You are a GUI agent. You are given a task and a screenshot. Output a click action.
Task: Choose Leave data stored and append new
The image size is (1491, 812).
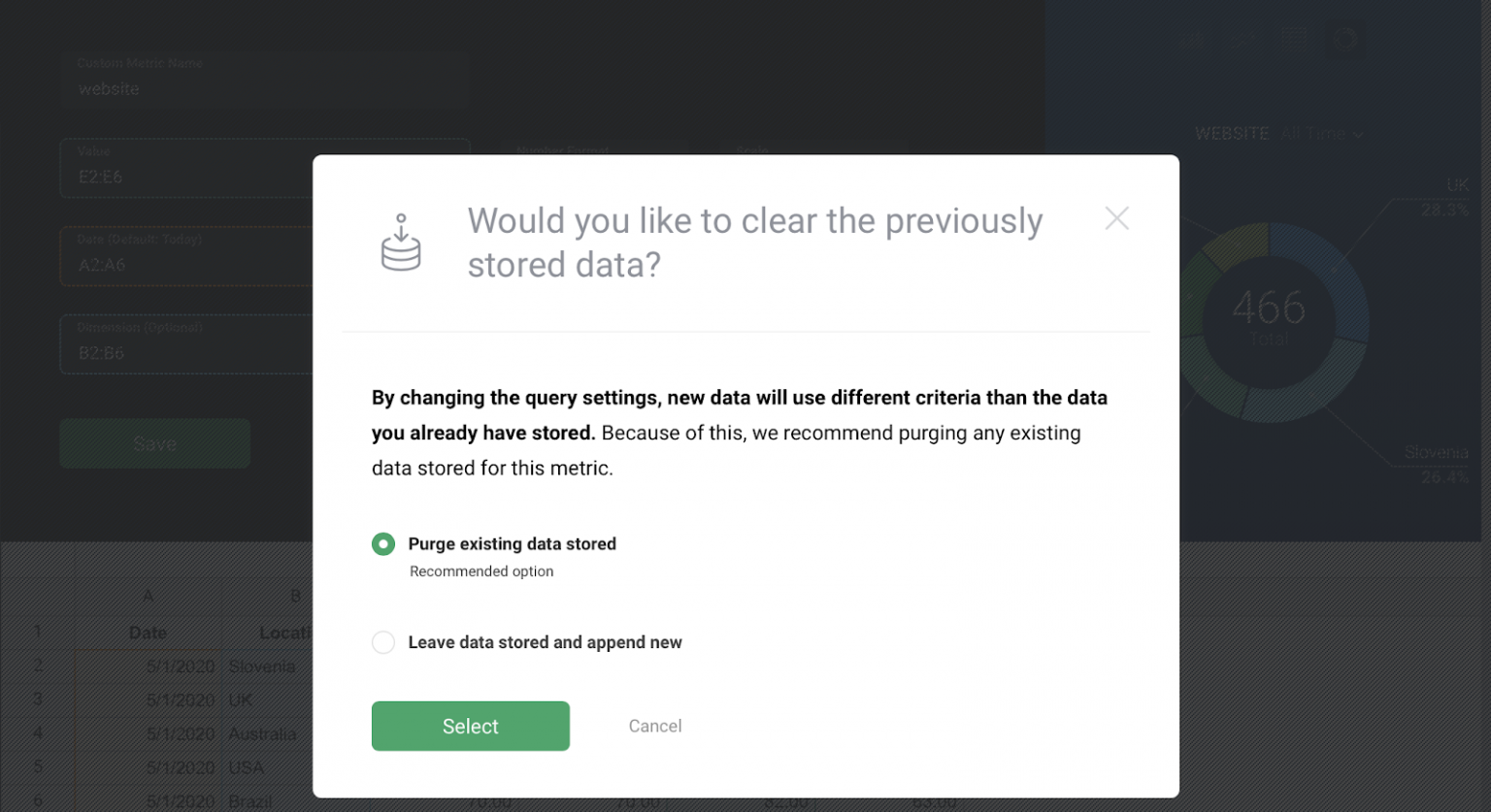tap(382, 642)
